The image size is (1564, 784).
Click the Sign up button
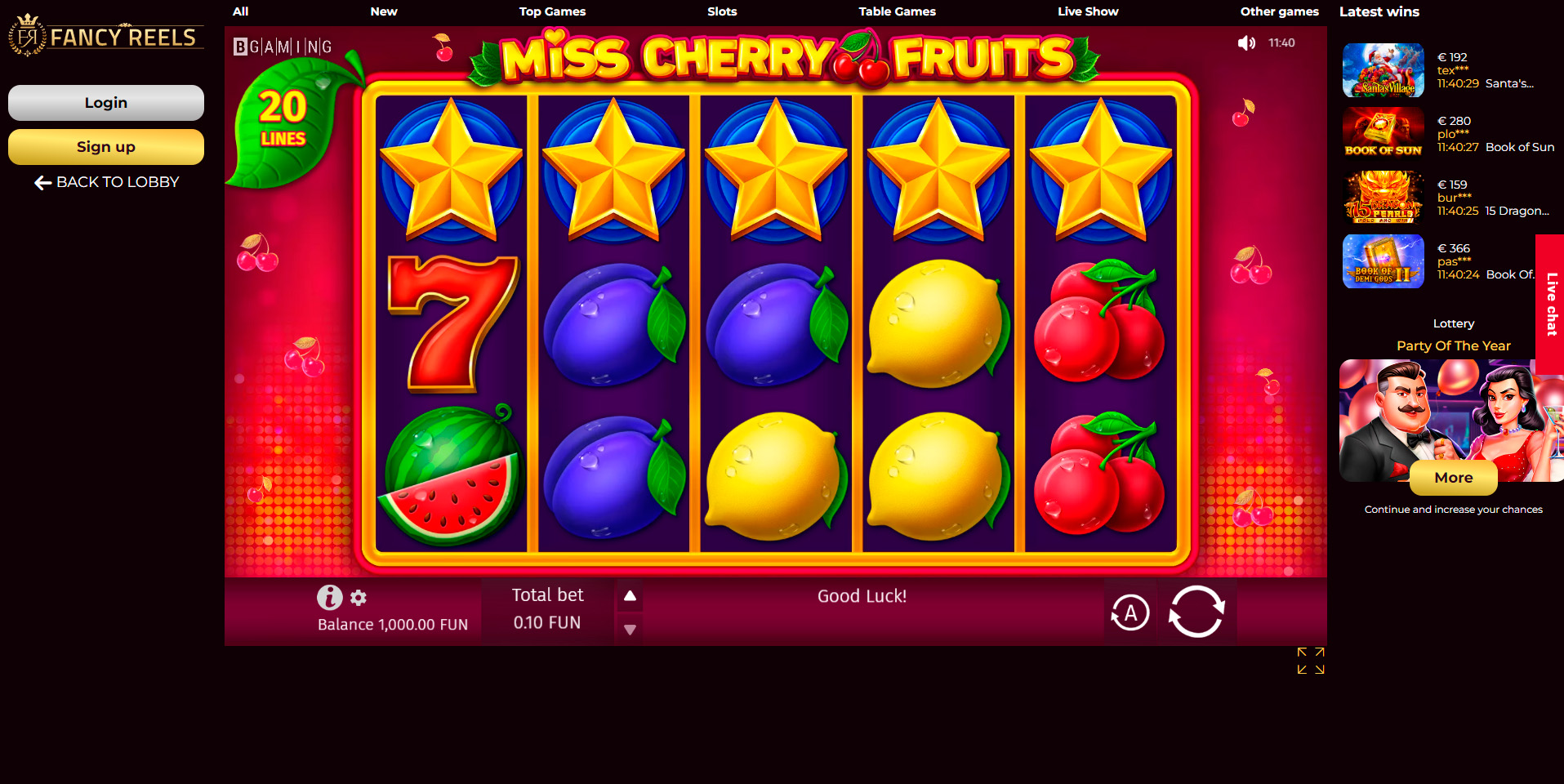click(x=106, y=147)
